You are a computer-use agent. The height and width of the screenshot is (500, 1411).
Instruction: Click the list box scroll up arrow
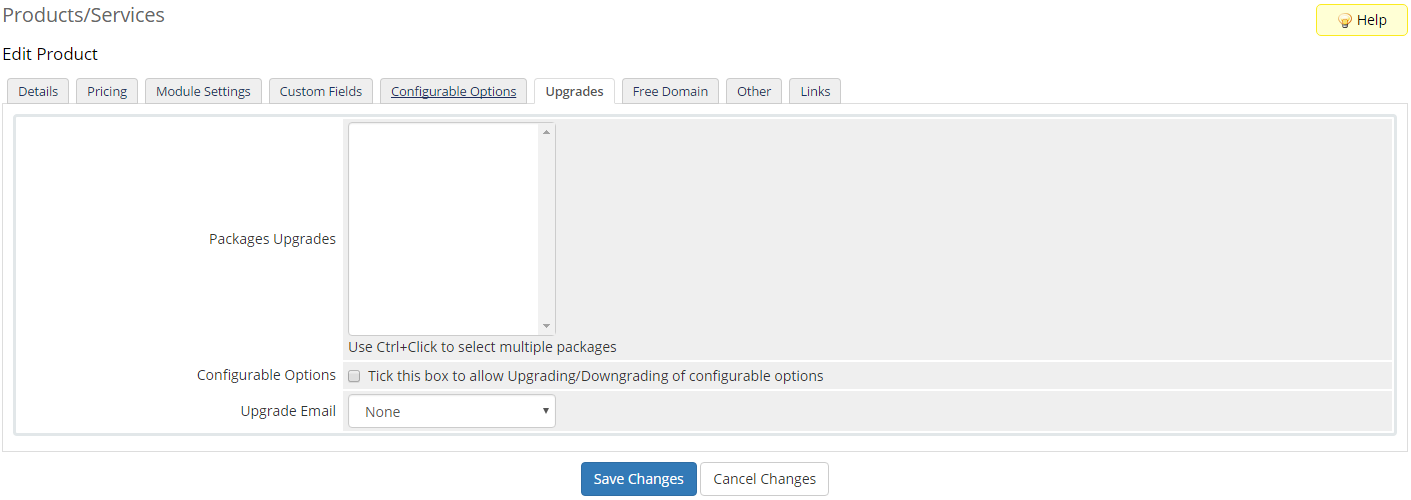click(x=546, y=132)
